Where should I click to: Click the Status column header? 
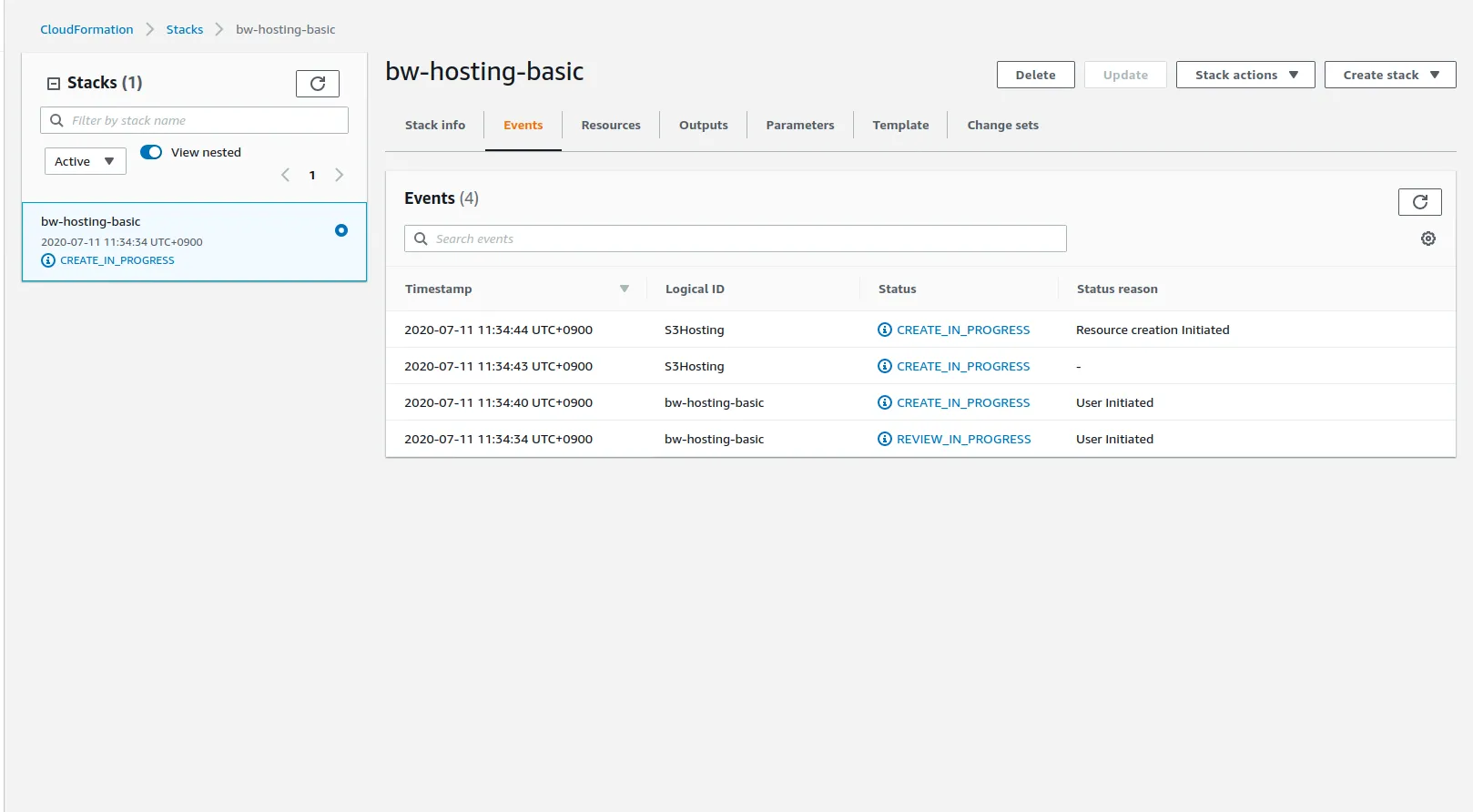[898, 289]
